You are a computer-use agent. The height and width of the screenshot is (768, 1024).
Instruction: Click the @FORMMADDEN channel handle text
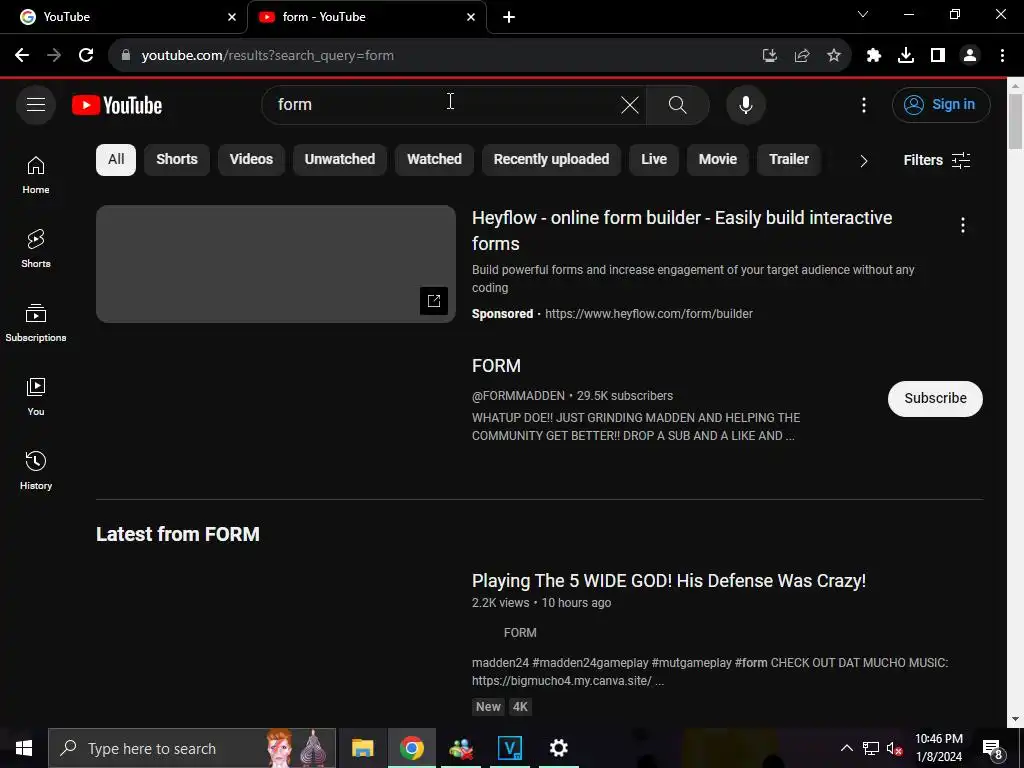coord(518,396)
